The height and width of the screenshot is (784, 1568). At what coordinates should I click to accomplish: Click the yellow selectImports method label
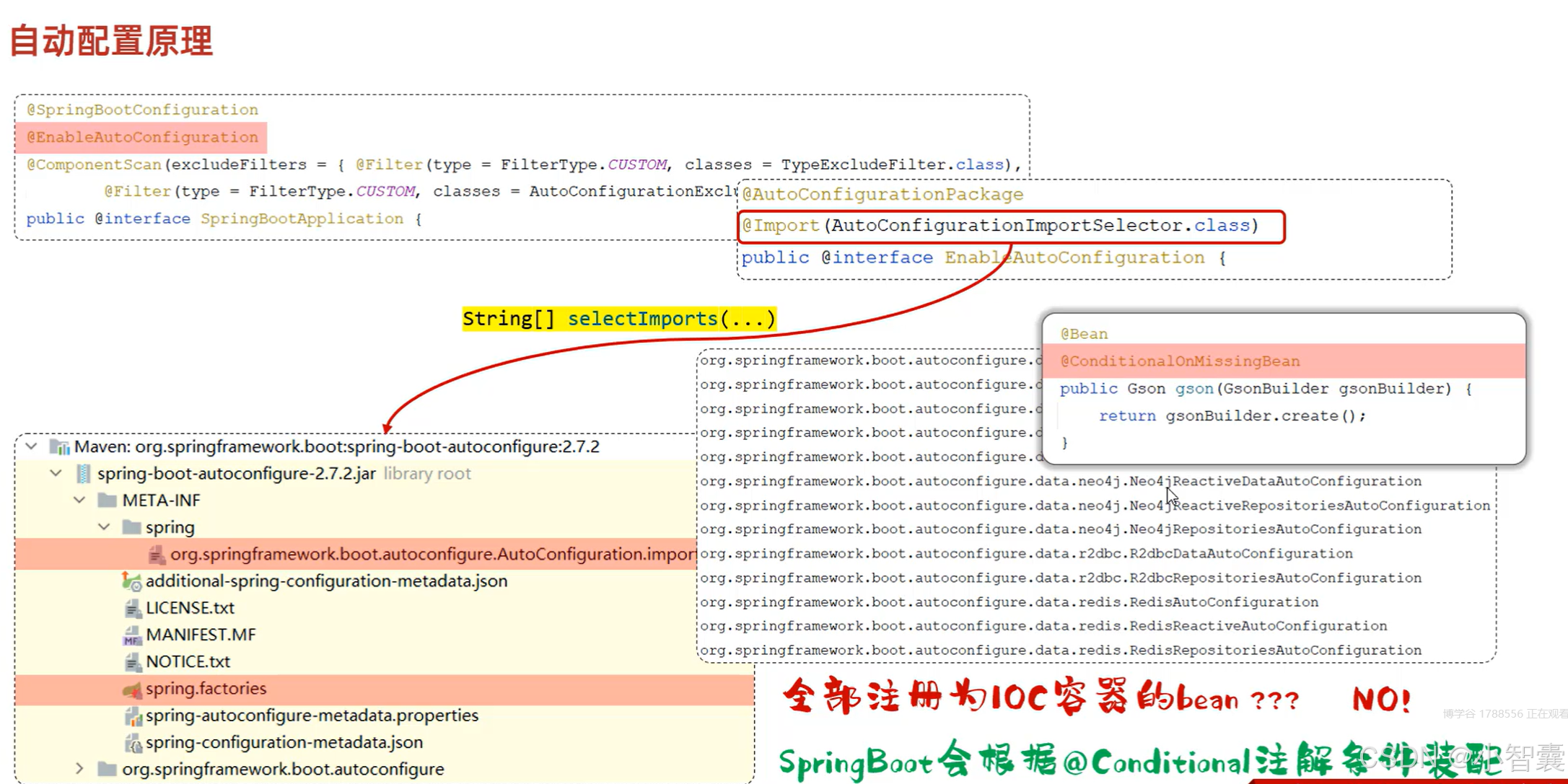click(618, 318)
